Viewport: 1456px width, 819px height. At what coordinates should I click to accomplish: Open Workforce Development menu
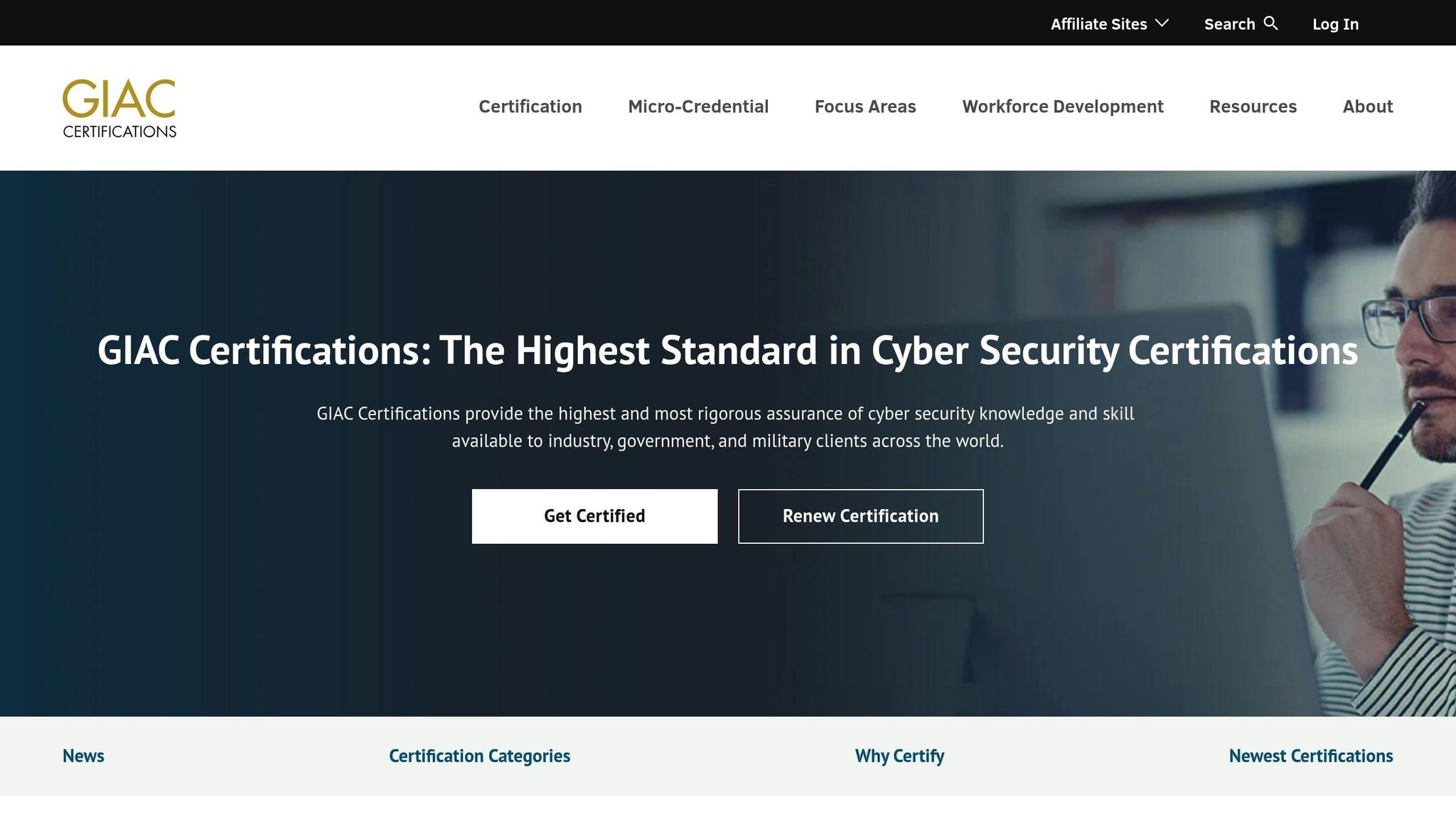pyautogui.click(x=1063, y=107)
